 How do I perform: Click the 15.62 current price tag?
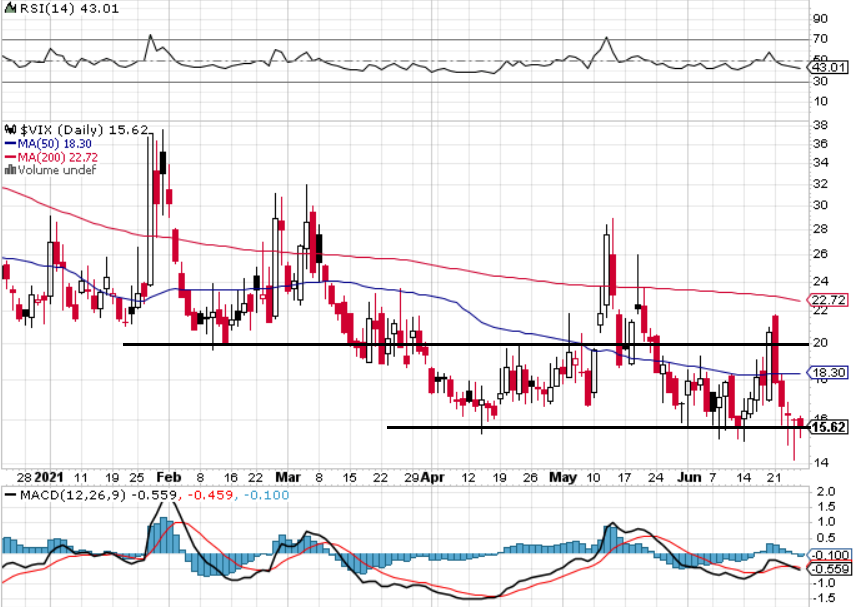coord(829,427)
